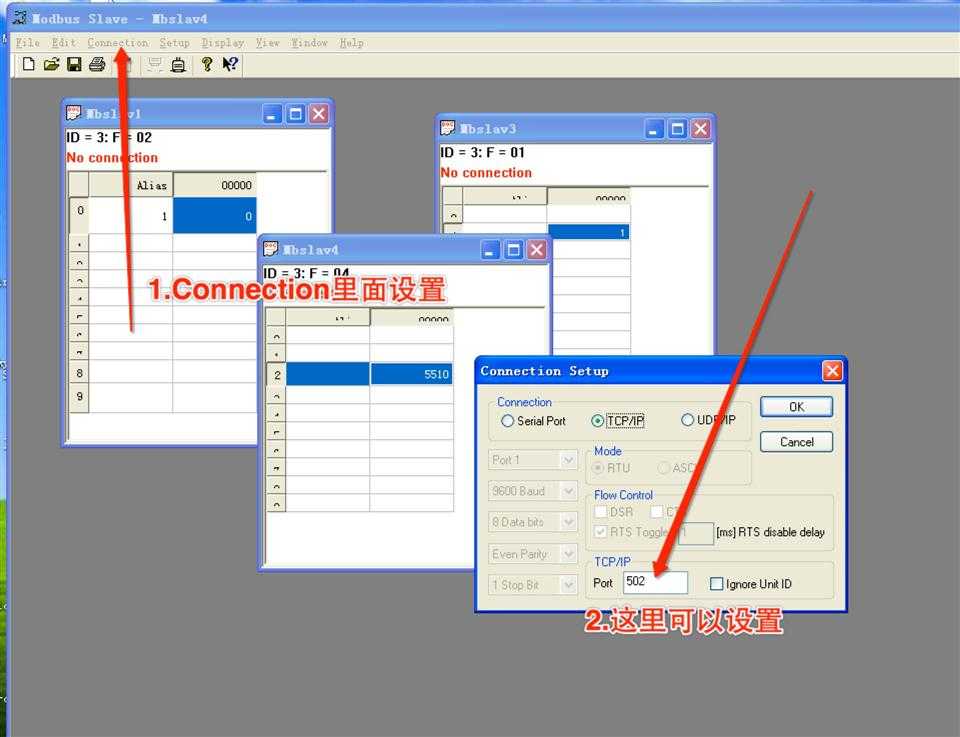Click the Mbslav4 window title icon
This screenshot has height=737, width=960.
point(270,249)
